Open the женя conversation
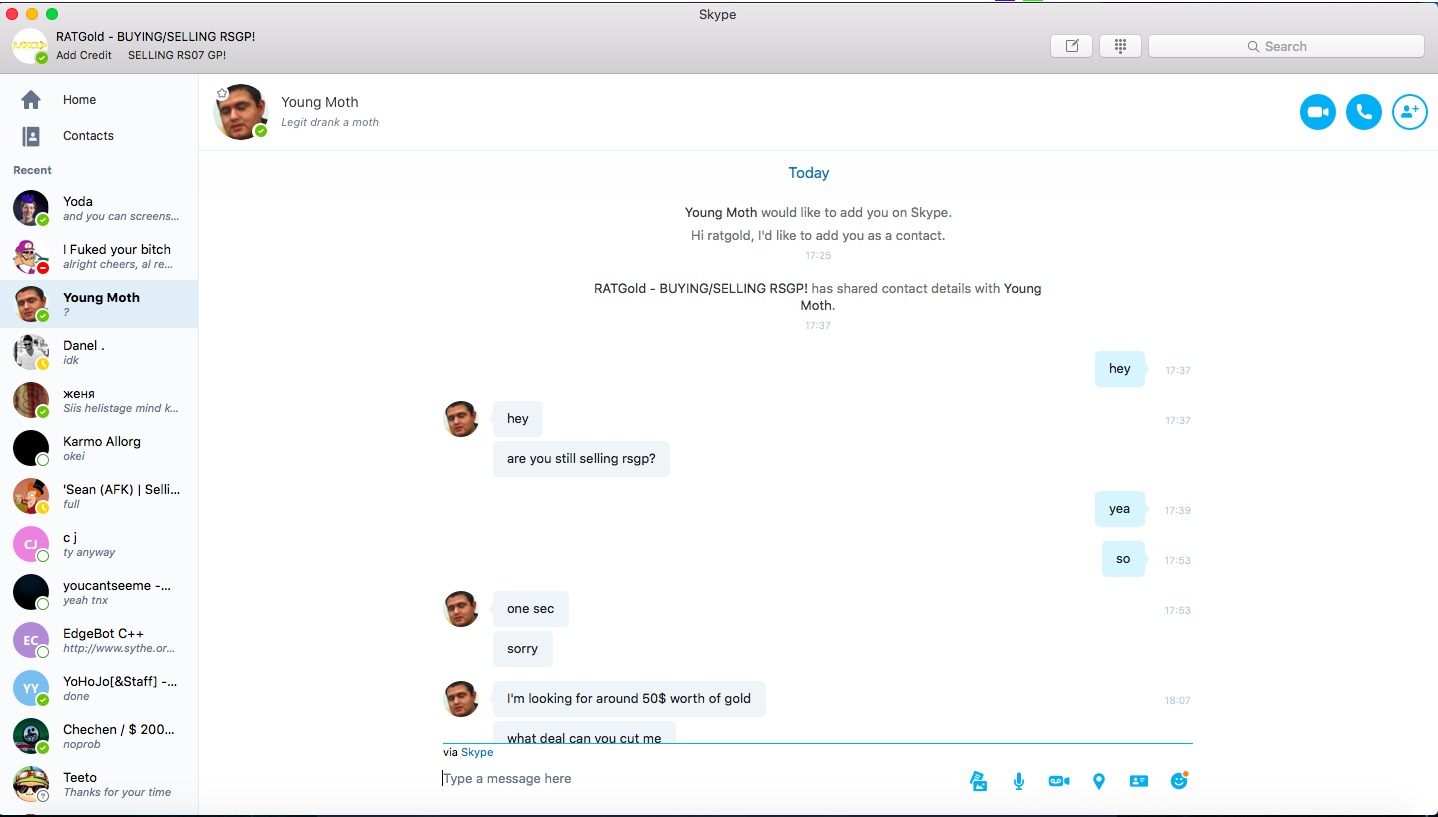Screen dimensions: 1438x817 pos(99,400)
